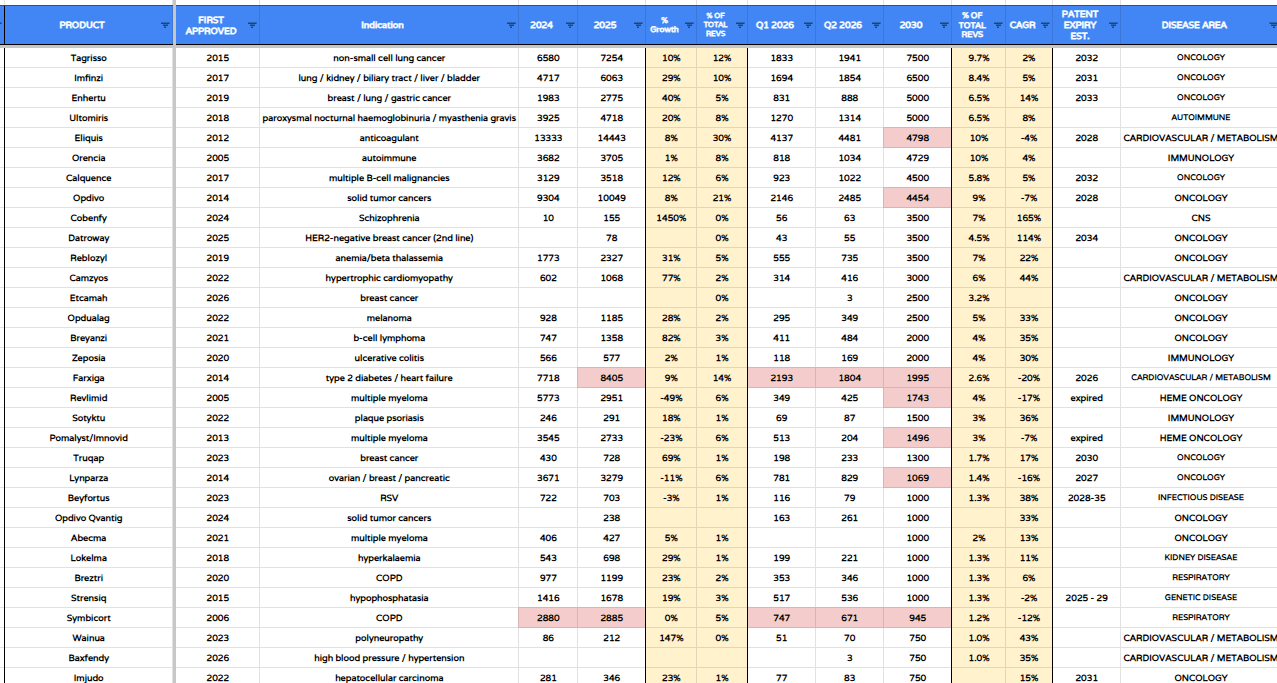Click the Opdivo Qvantig product cell
The image size is (1277, 683).
88,518
